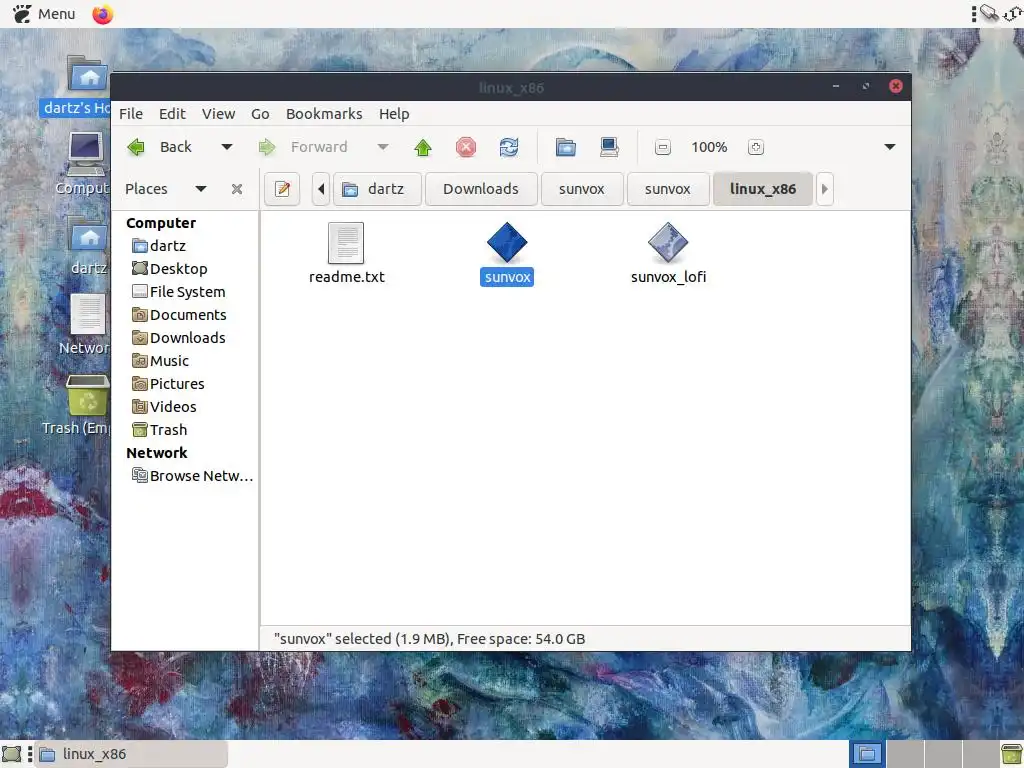Select the sunvox_lofi executable icon
The width and height of the screenshot is (1024, 768).
coord(668,242)
